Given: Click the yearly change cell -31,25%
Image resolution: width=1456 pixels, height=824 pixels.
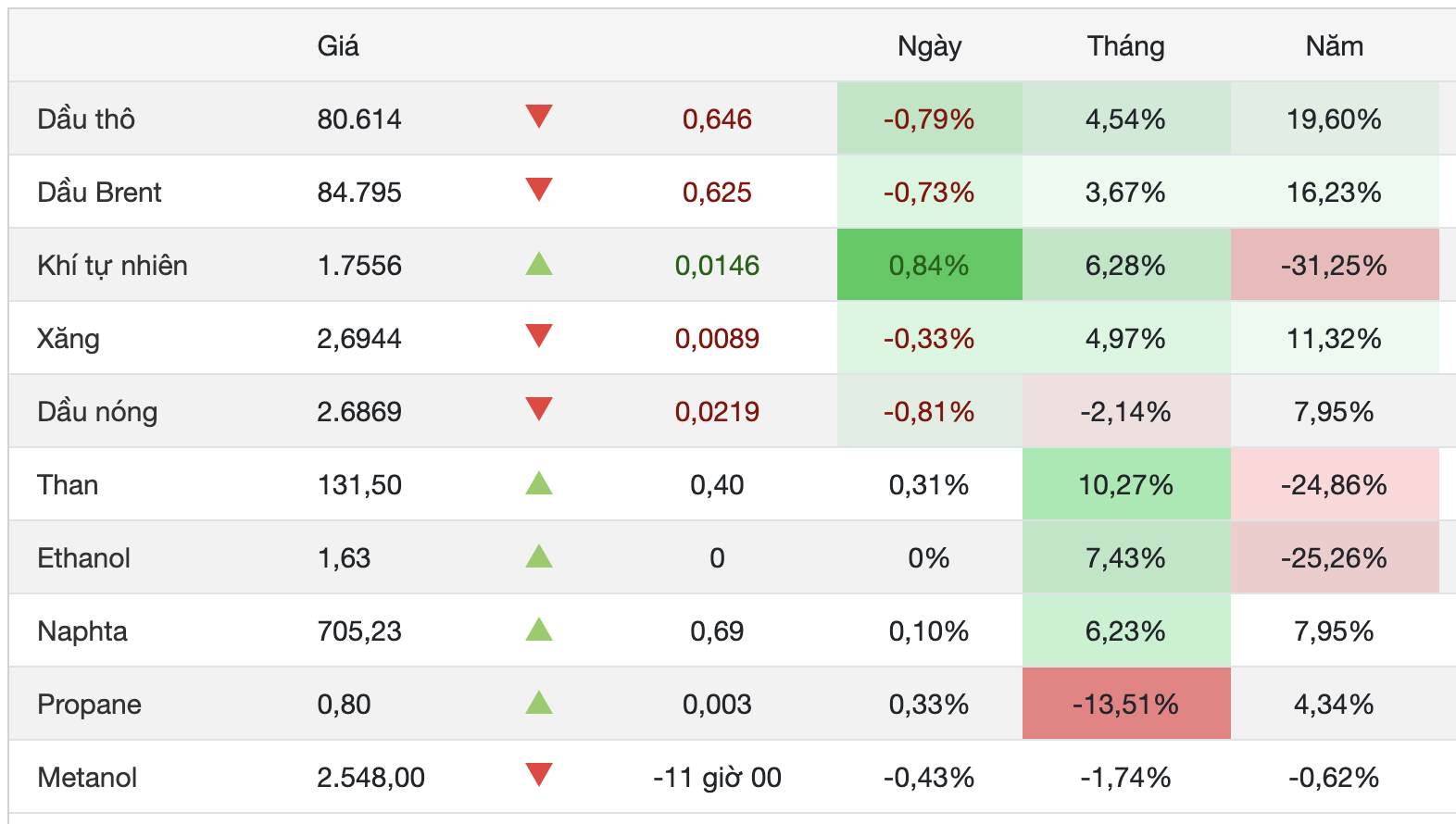Looking at the screenshot, I should 1335,266.
